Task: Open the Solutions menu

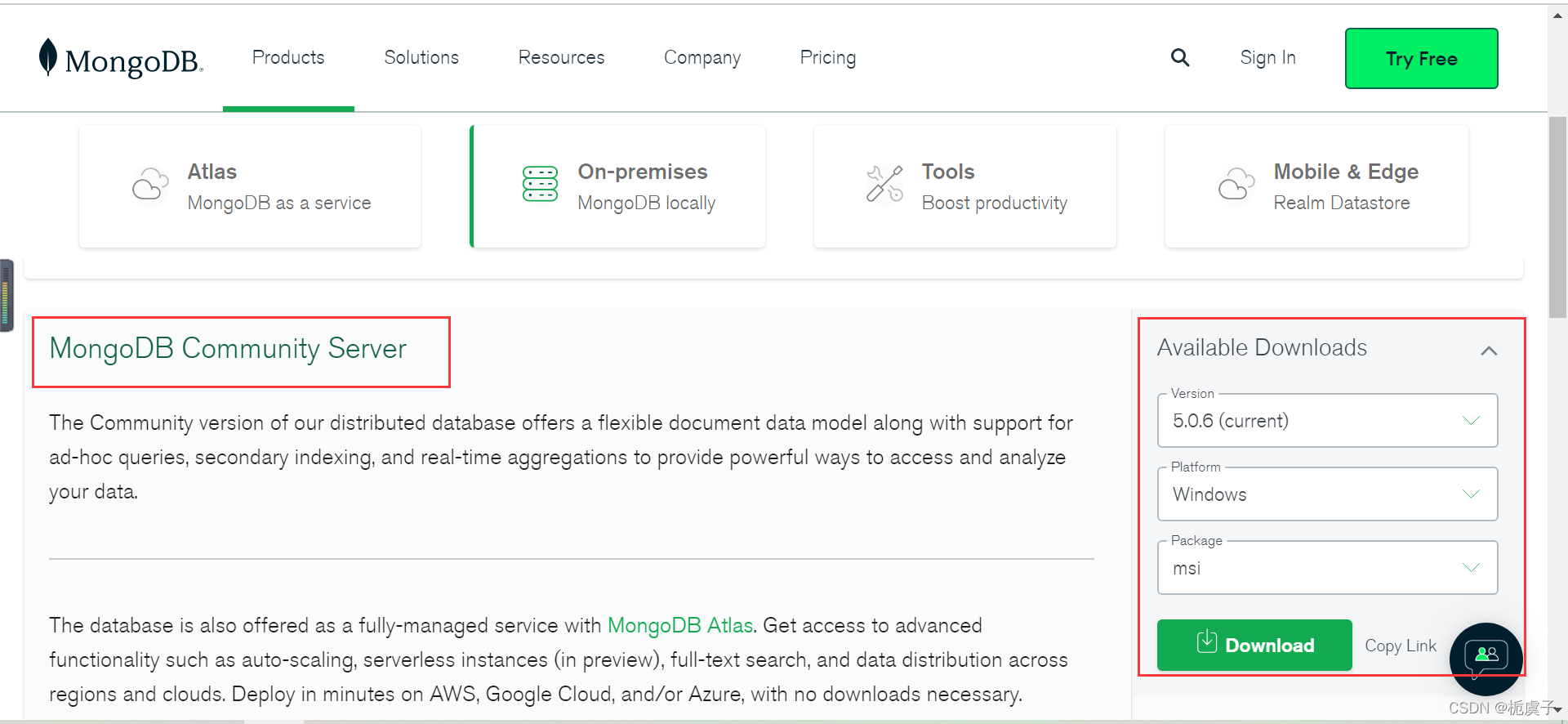Action: (x=421, y=57)
